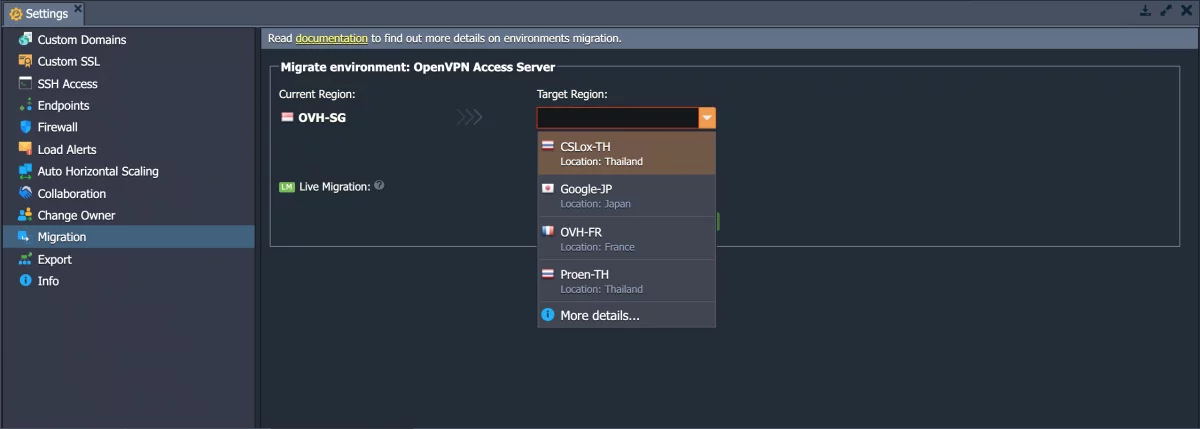Expand the settings panel to full size
This screenshot has height=429, width=1200.
click(x=1165, y=11)
